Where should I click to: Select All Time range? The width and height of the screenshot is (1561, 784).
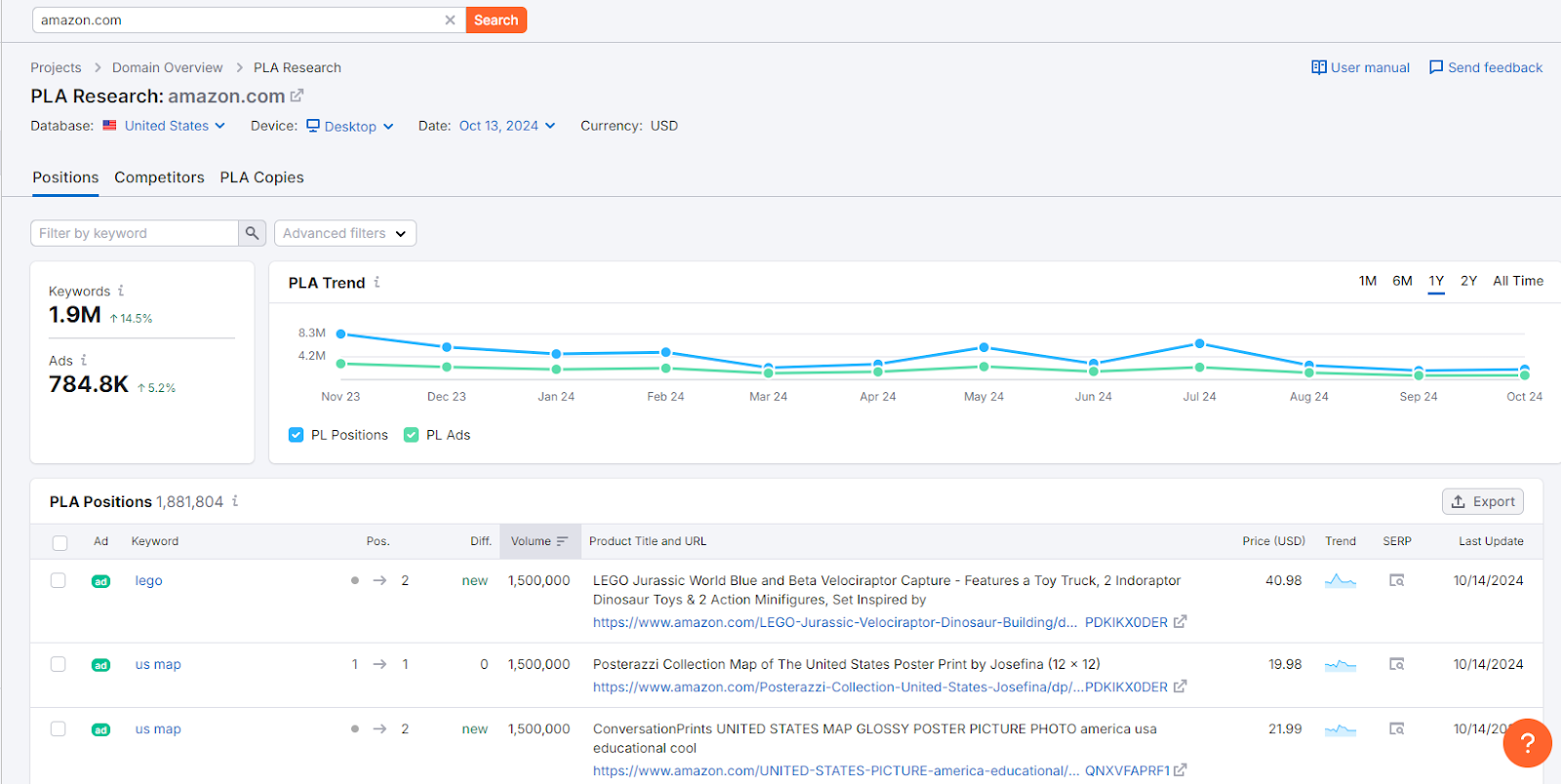tap(1518, 281)
